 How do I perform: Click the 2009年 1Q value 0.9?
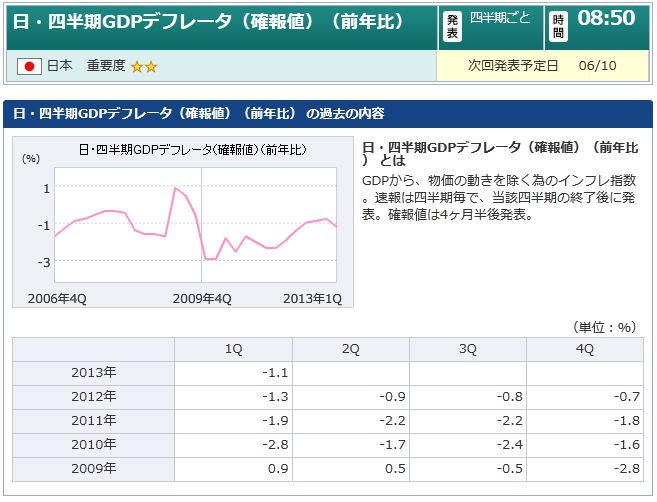click(x=278, y=468)
